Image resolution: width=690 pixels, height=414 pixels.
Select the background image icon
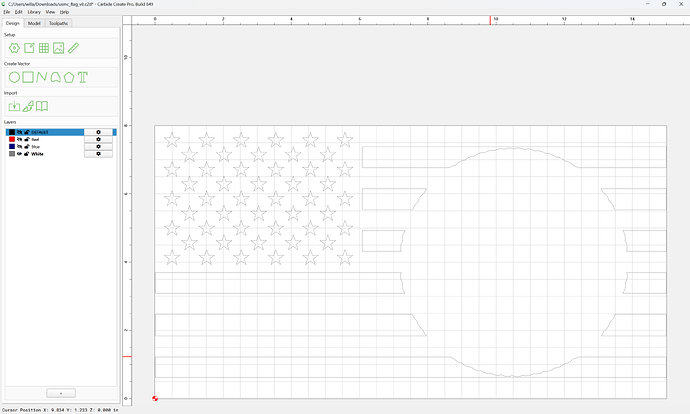coord(59,48)
